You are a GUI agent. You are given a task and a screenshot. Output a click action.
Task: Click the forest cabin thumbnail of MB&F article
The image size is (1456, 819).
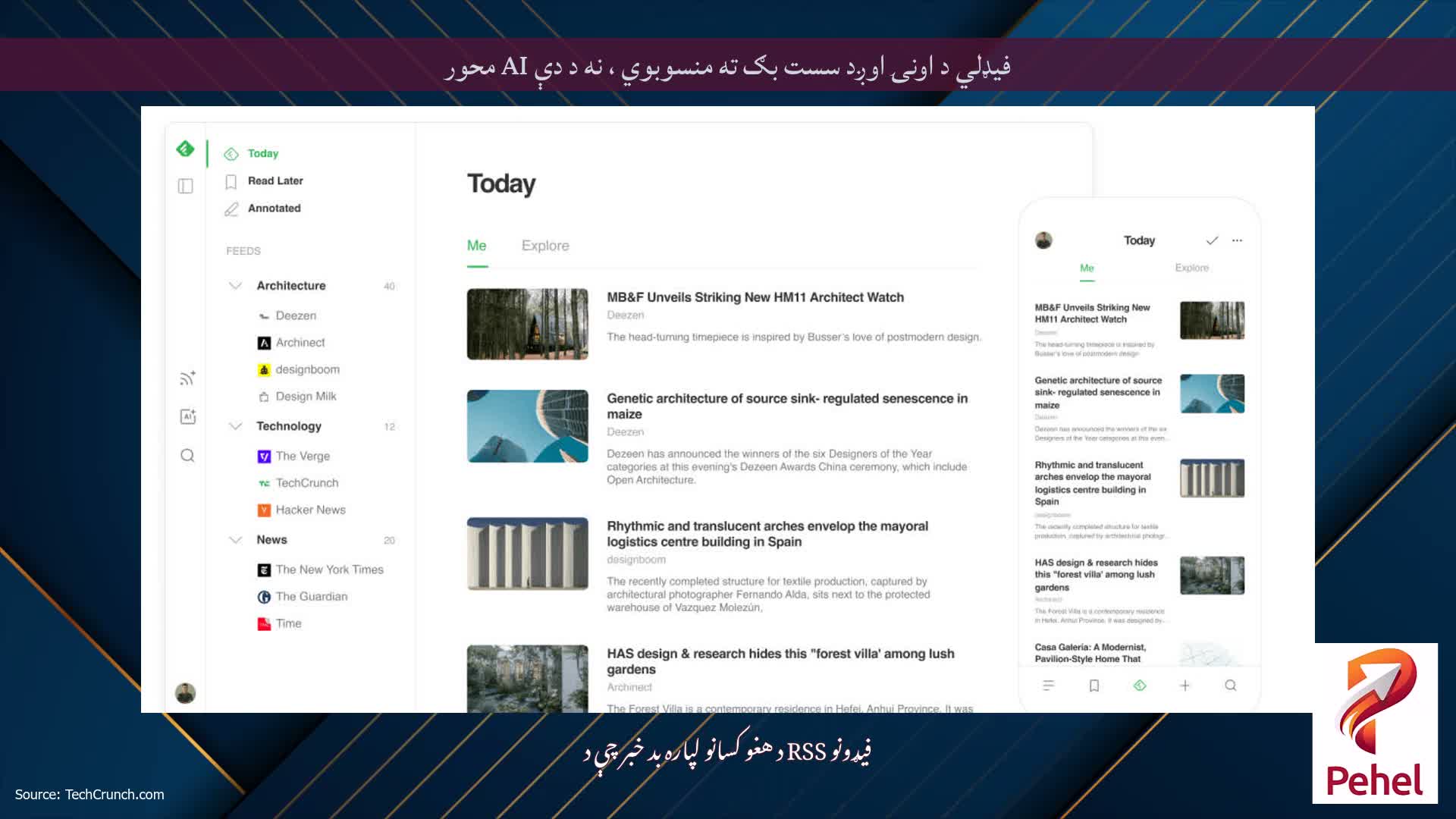tap(527, 324)
